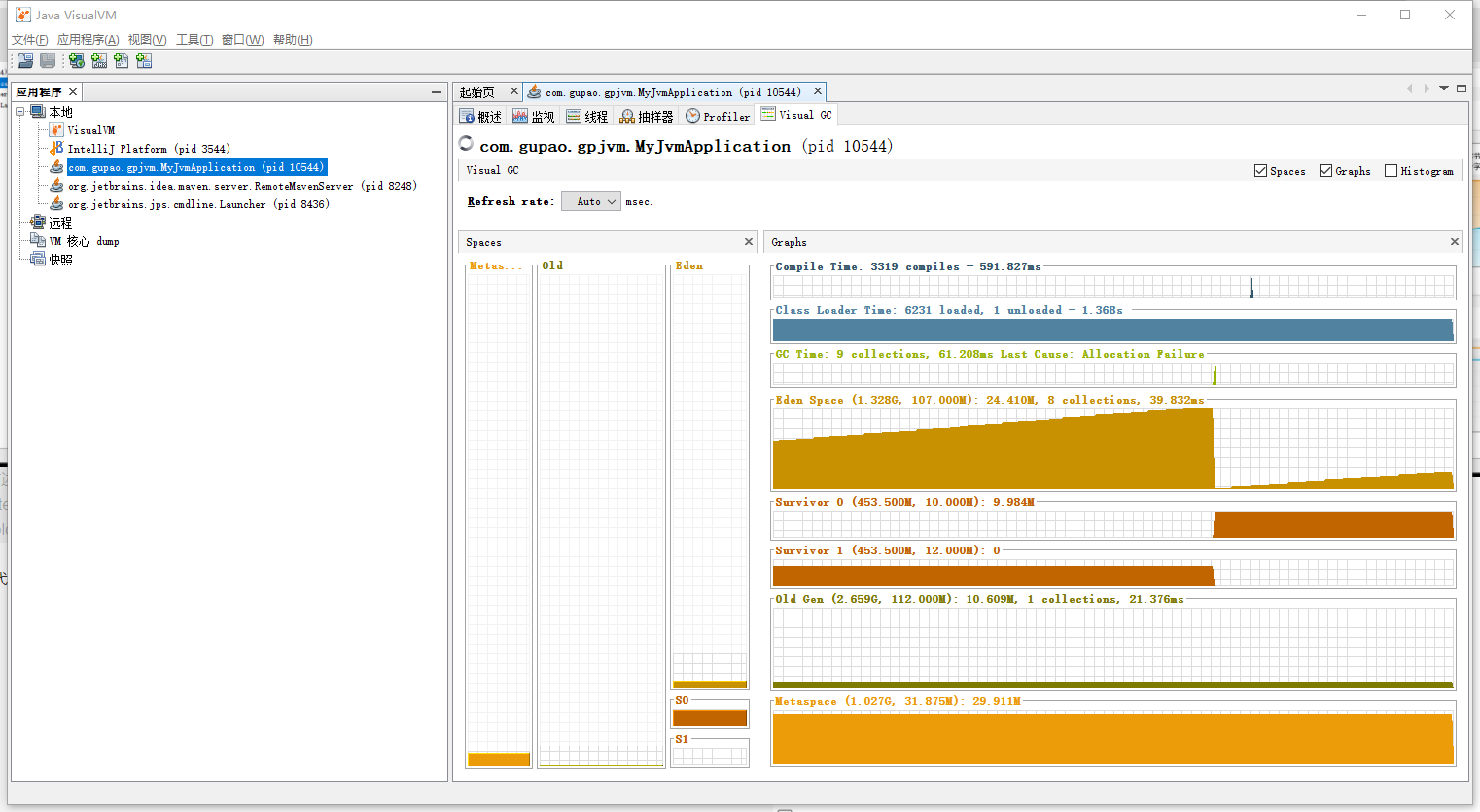The width and height of the screenshot is (1480, 812).
Task: Click the Add JFR Snapshot toolbar icon
Action: tap(144, 60)
